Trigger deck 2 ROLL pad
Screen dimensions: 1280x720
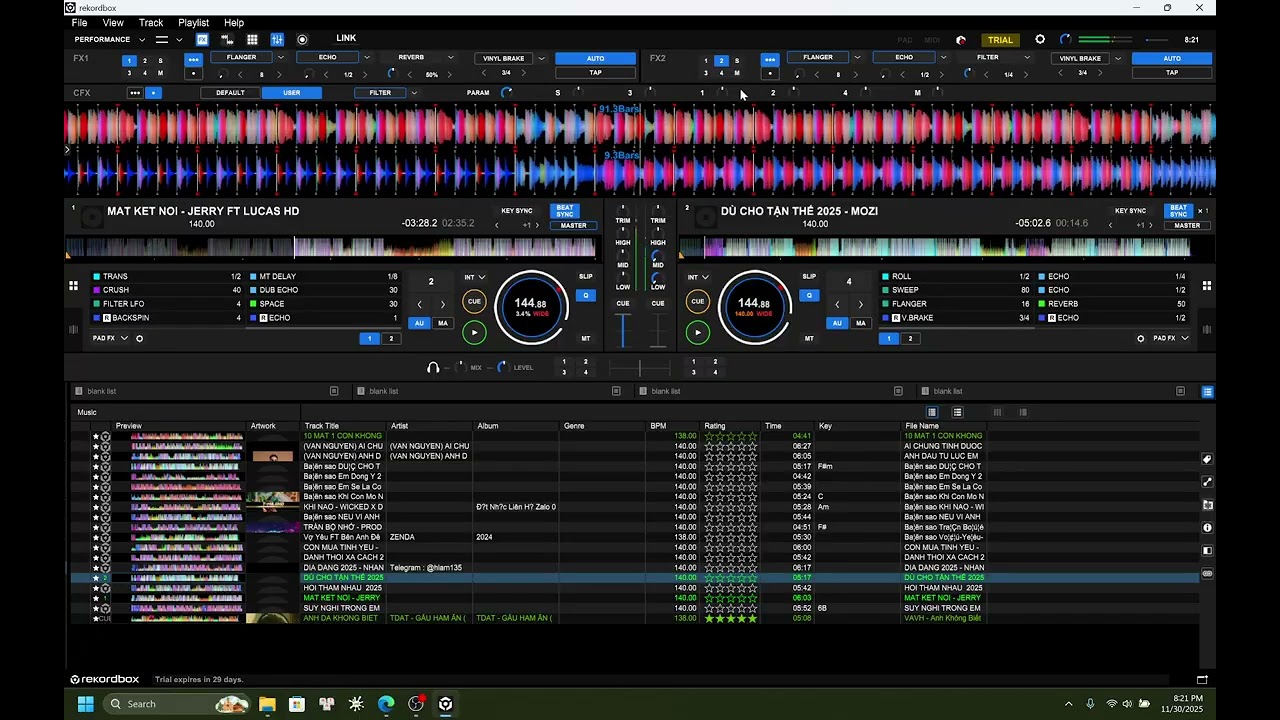(x=955, y=276)
